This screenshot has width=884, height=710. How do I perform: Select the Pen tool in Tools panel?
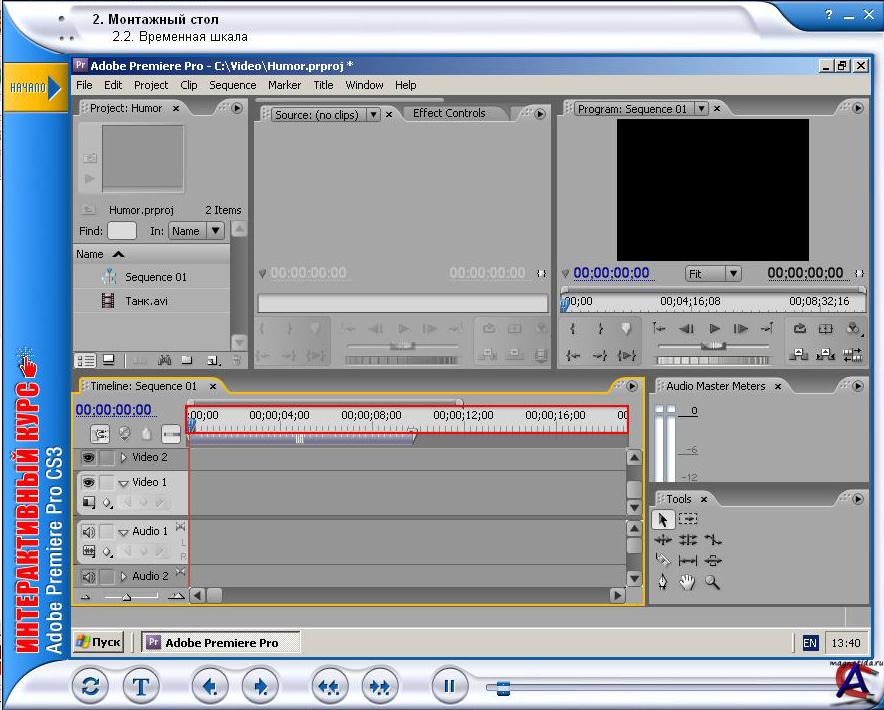[x=662, y=582]
